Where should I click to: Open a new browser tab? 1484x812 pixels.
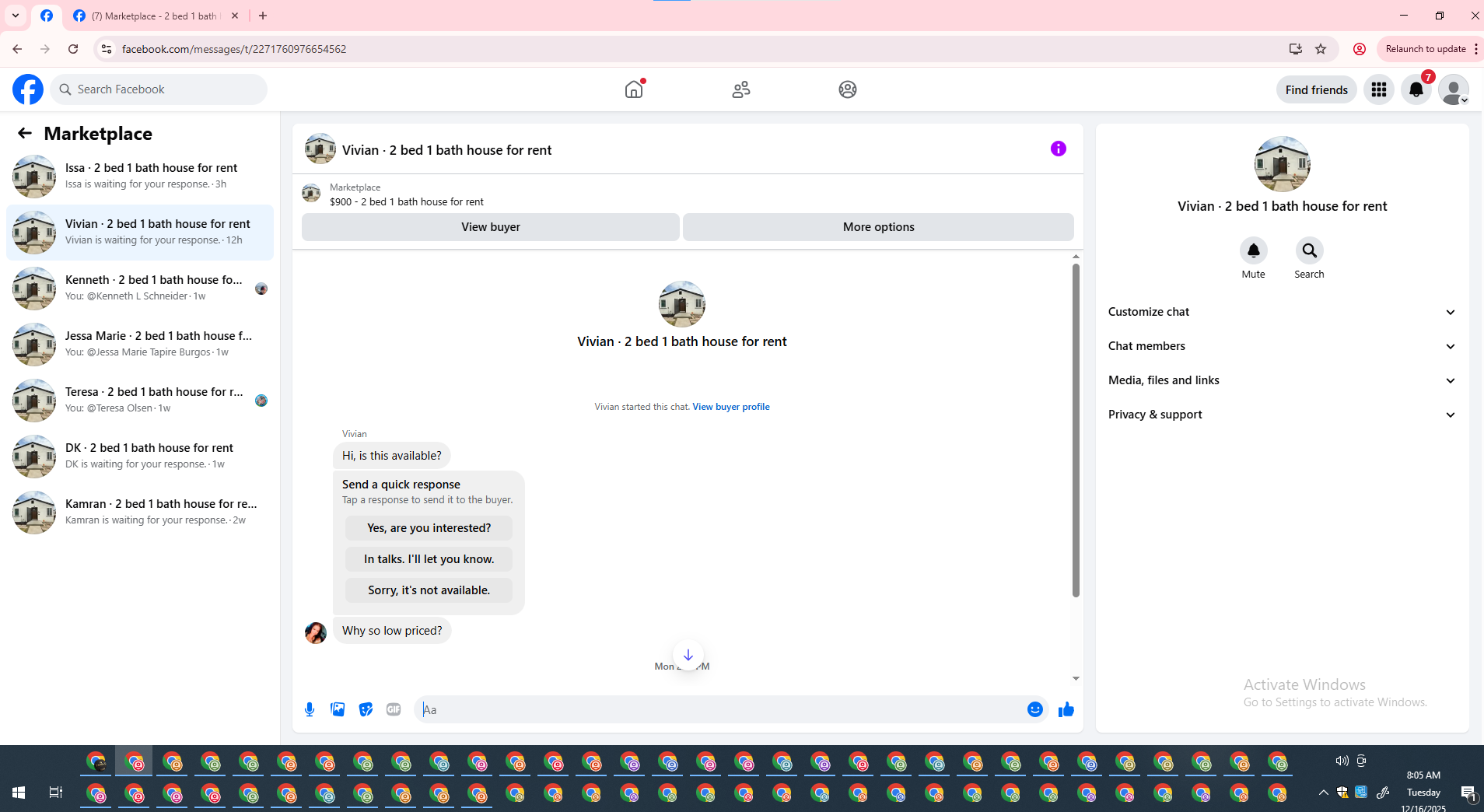263,16
